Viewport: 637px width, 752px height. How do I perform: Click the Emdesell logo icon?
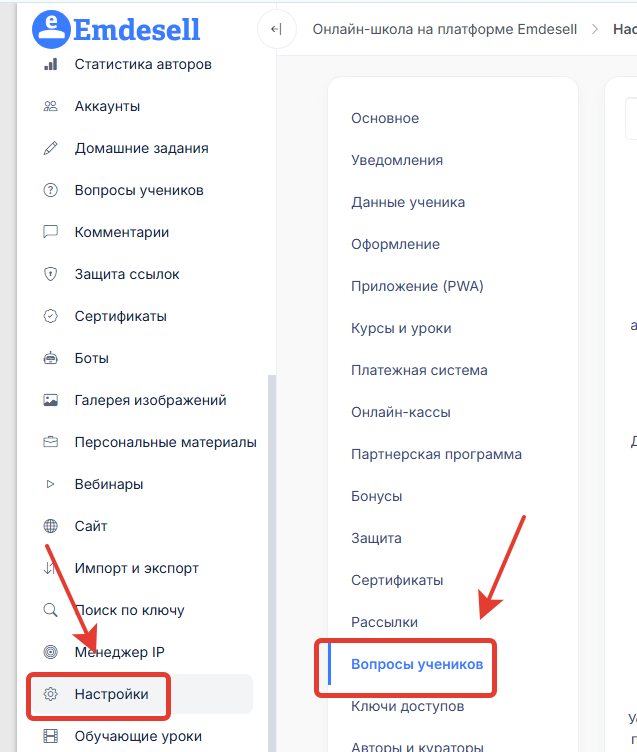click(51, 29)
